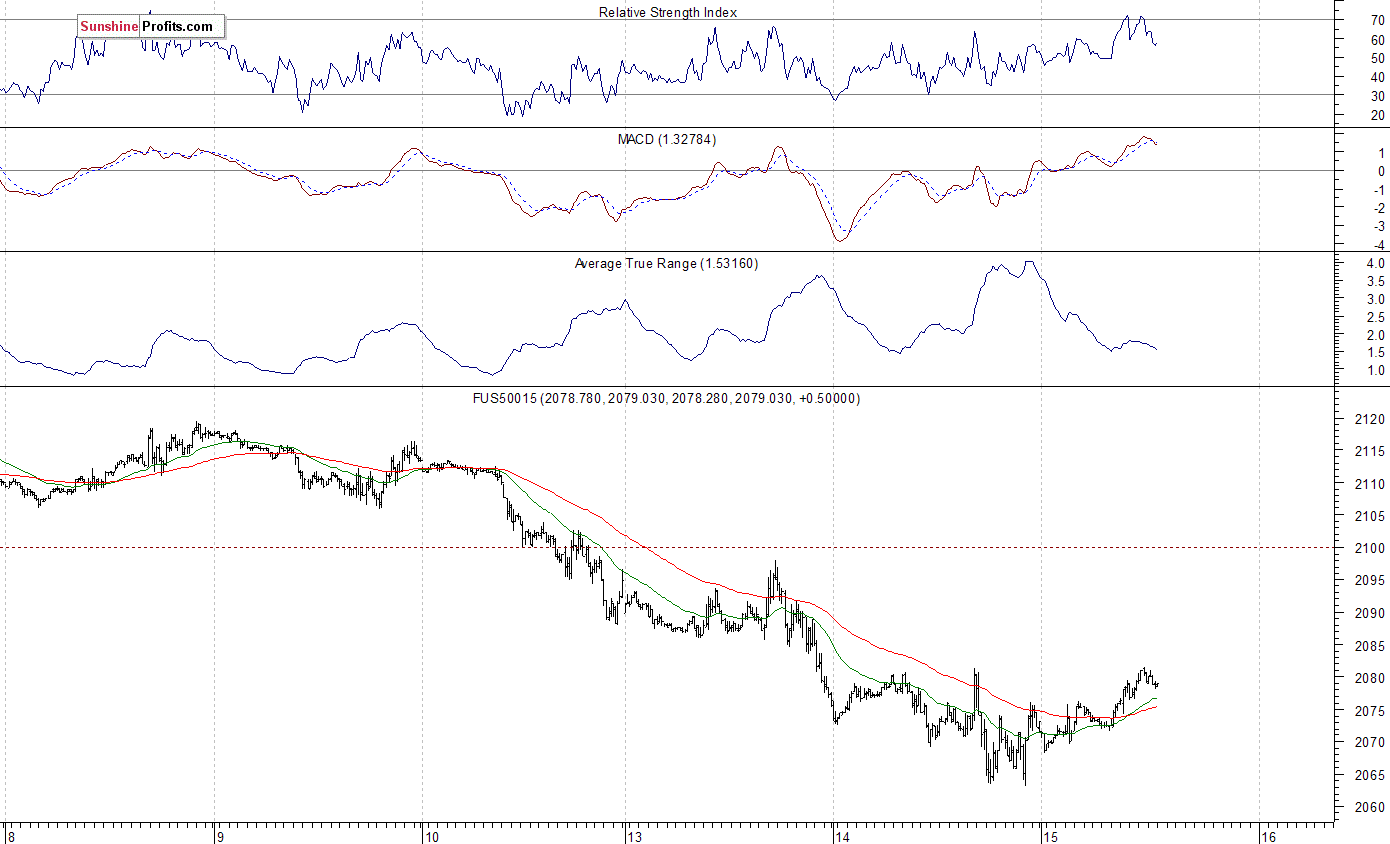Image resolution: width=1390 pixels, height=844 pixels.
Task: Click date label 8 on time axis
Action: 11,836
